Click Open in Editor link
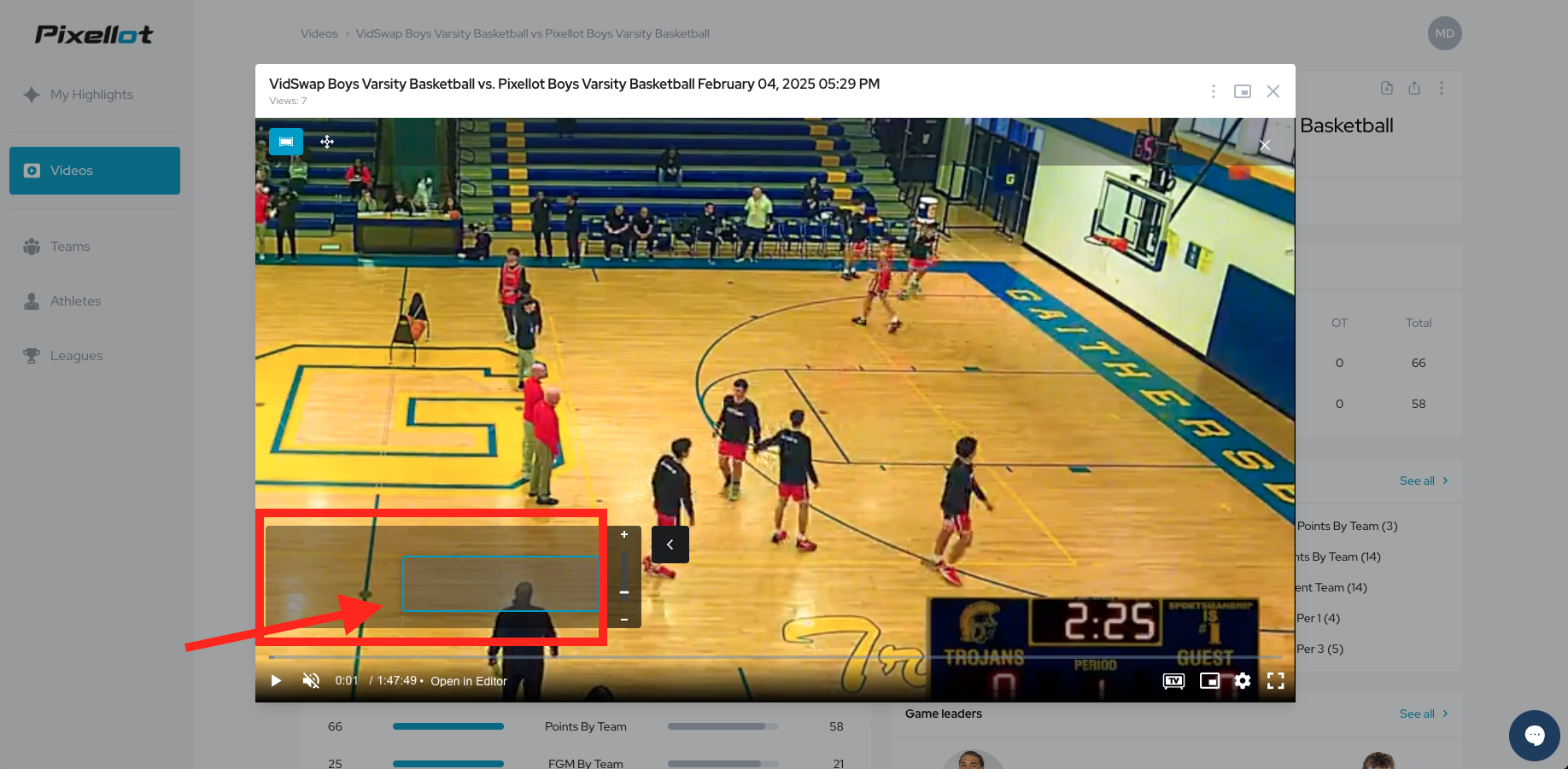Screen dimensions: 1568x769 tap(469, 681)
